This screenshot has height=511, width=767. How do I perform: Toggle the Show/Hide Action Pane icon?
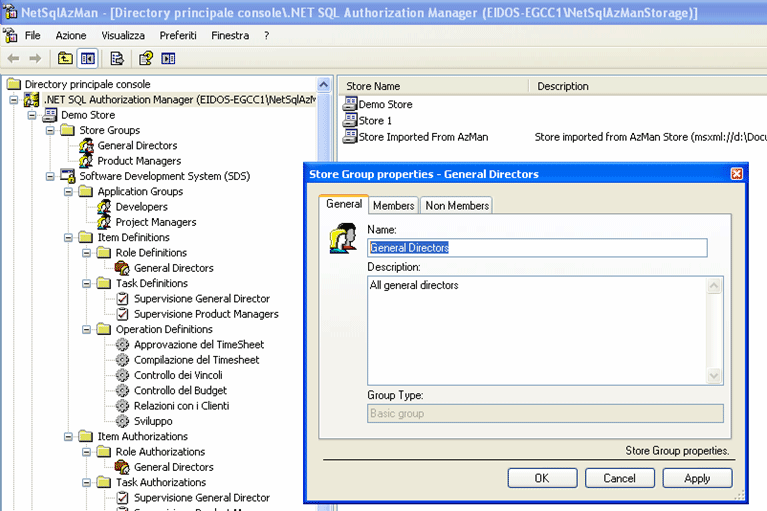pos(168,59)
